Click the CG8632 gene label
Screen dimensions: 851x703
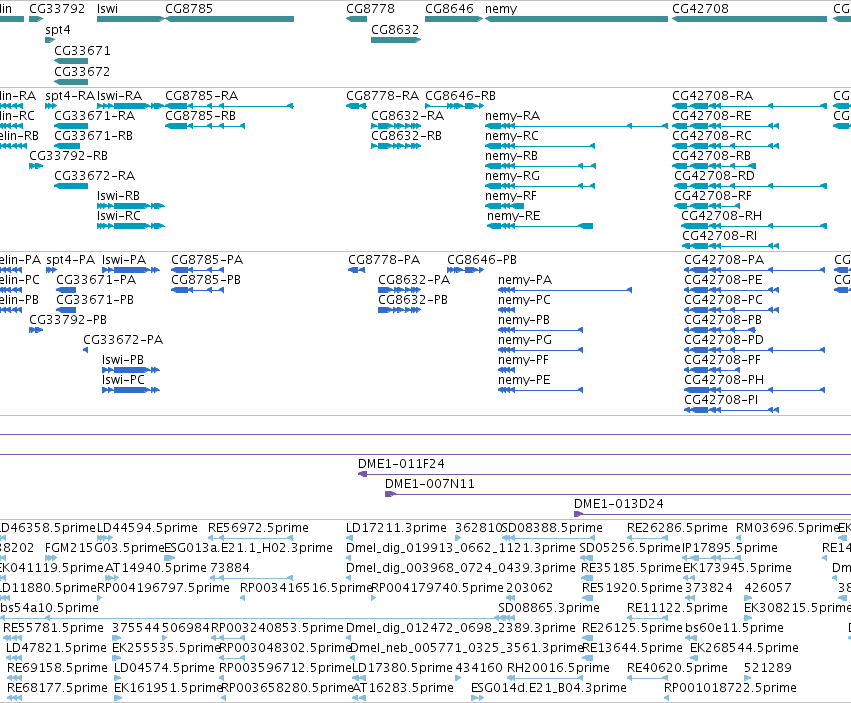coord(395,29)
